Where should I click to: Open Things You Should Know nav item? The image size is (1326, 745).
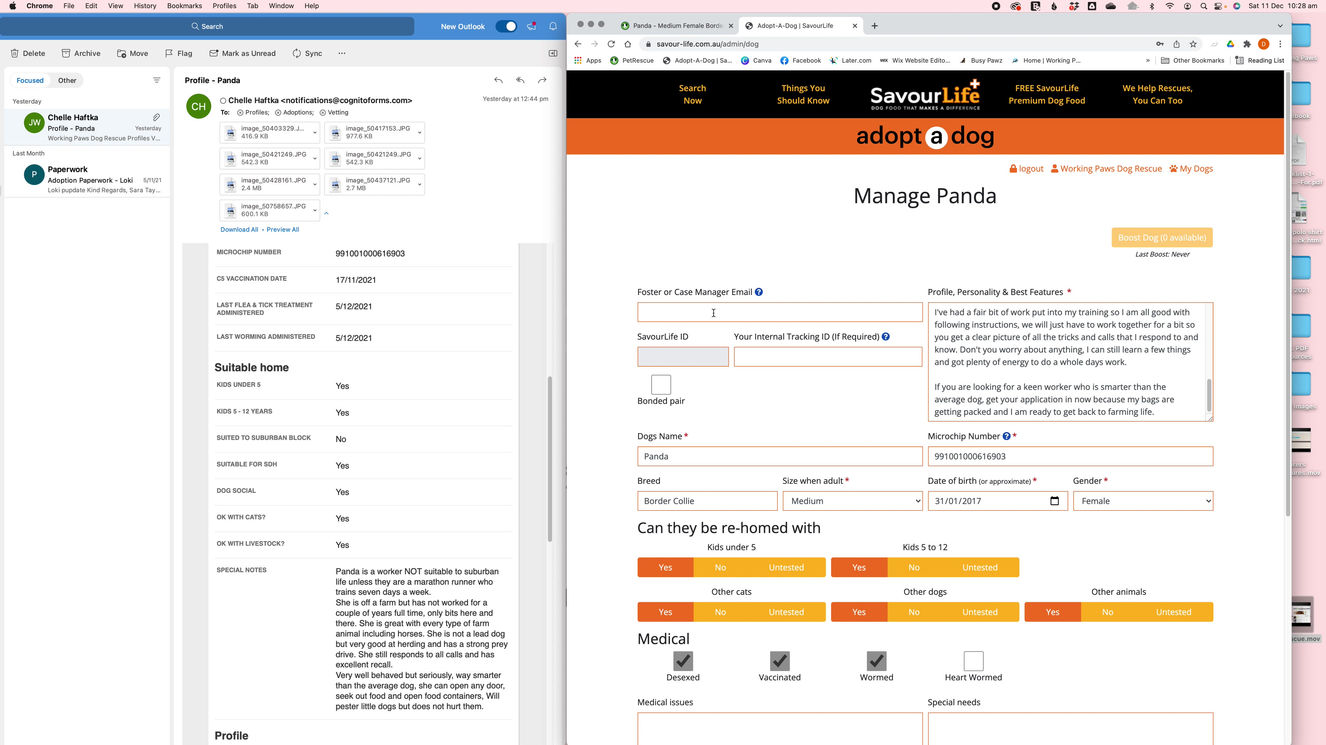point(803,94)
